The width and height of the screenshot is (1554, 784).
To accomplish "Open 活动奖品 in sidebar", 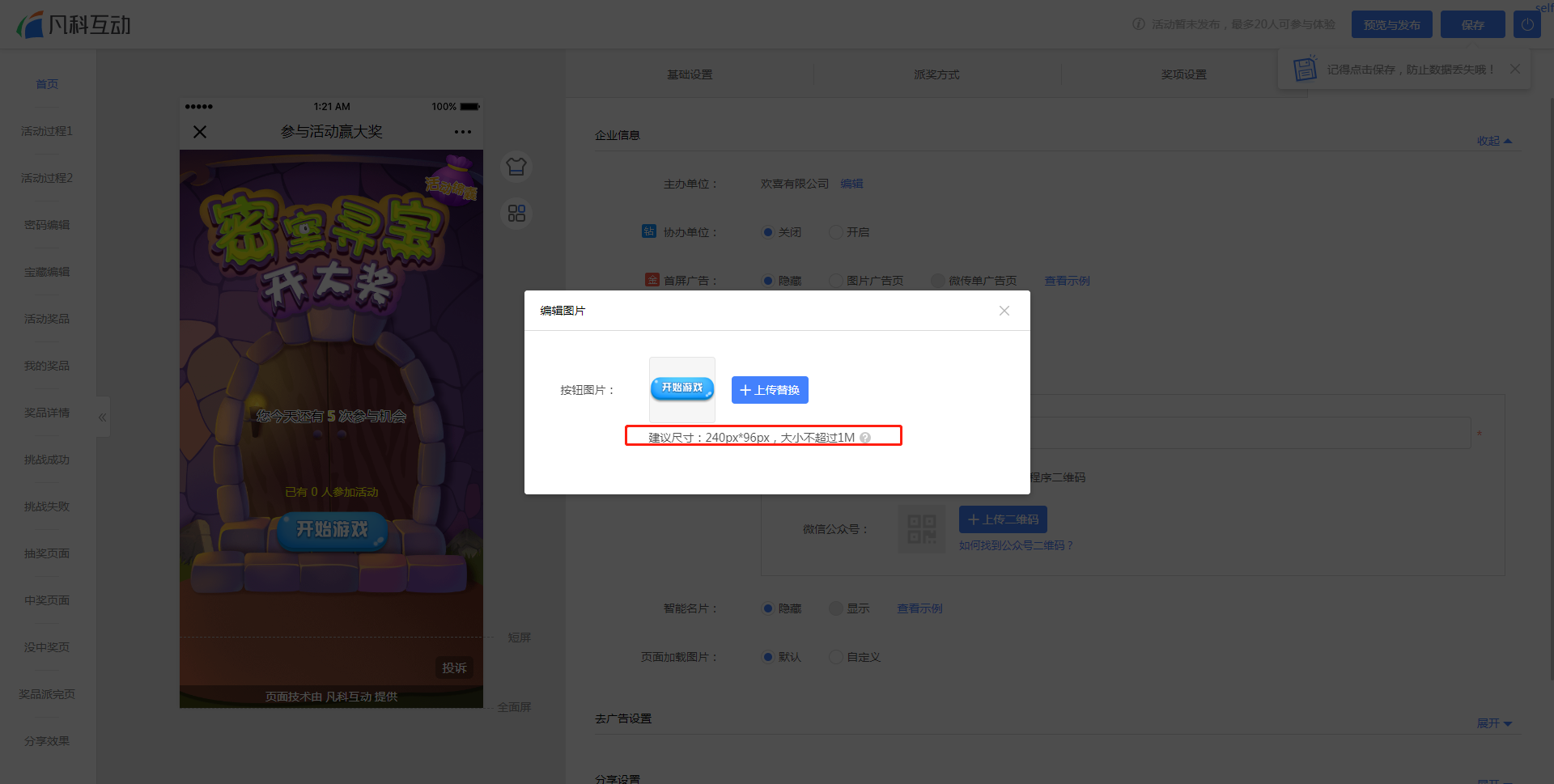I will [x=47, y=319].
